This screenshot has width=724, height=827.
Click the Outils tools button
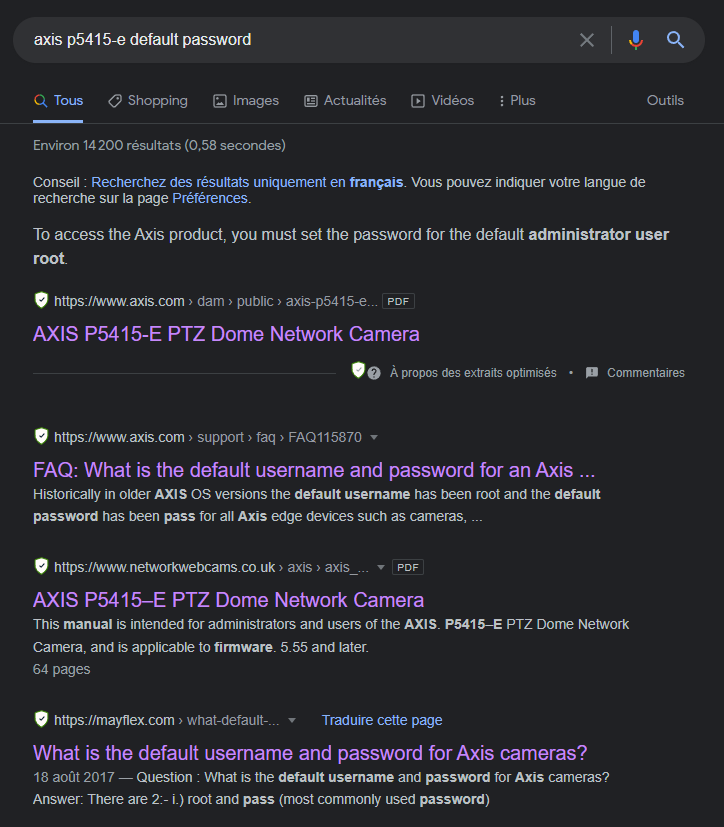(x=665, y=101)
